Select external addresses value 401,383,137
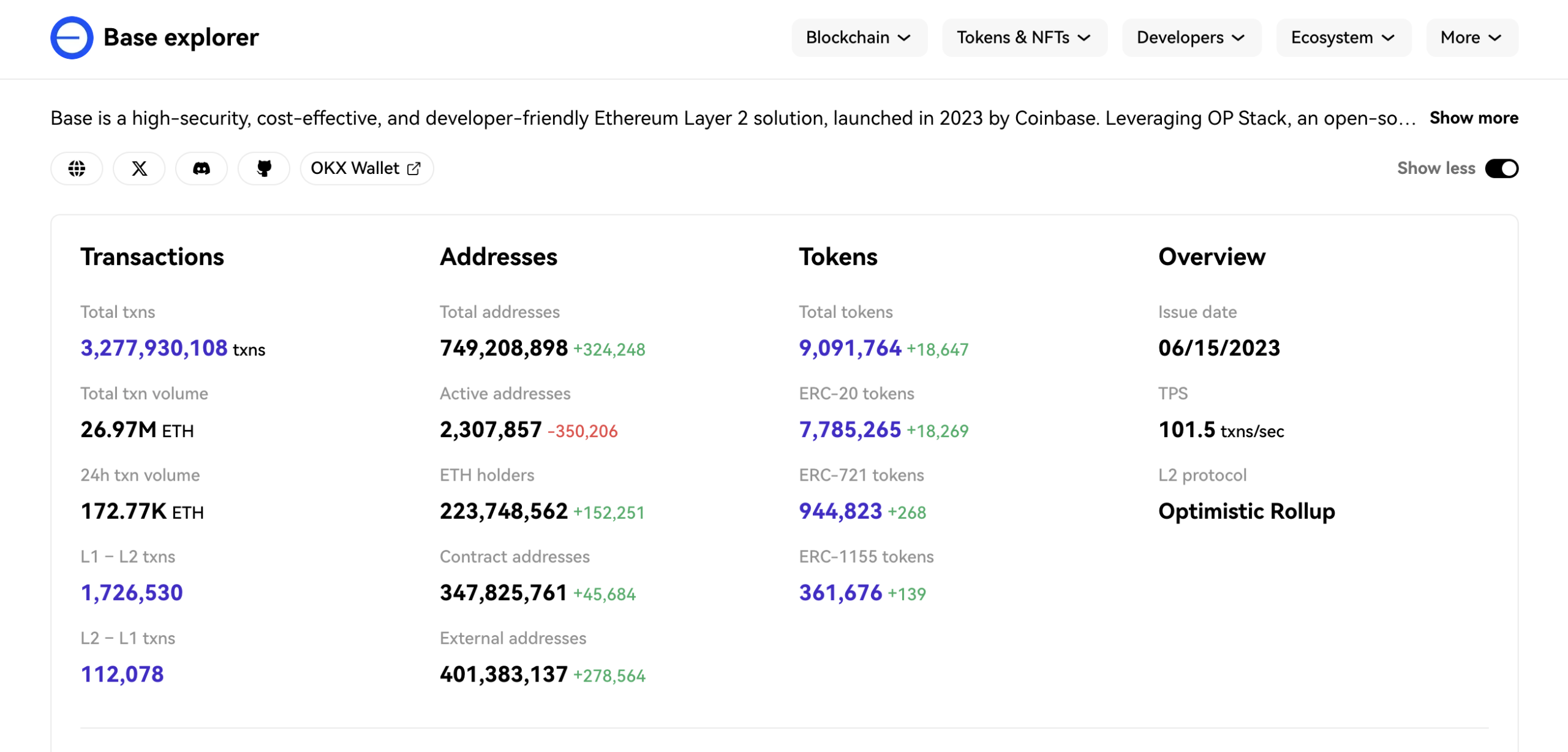The image size is (1568, 752). click(x=503, y=674)
